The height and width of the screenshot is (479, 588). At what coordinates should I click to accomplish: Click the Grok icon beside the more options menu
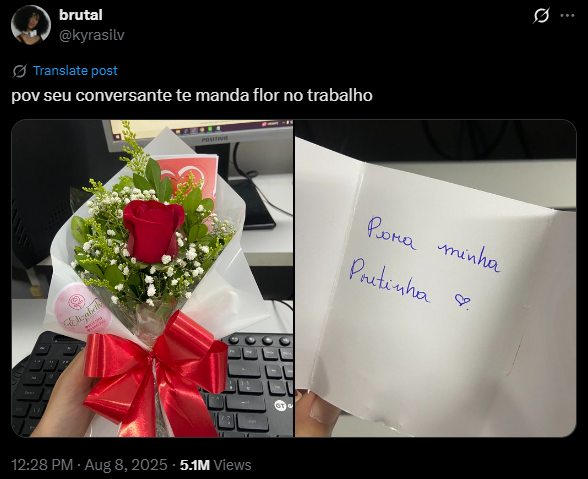[x=541, y=16]
